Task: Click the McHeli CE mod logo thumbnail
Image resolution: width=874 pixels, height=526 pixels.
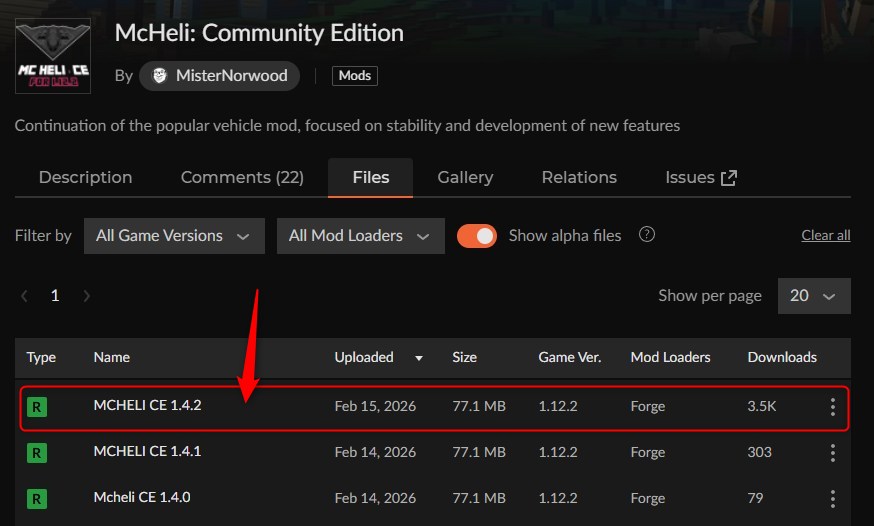Action: click(53, 56)
